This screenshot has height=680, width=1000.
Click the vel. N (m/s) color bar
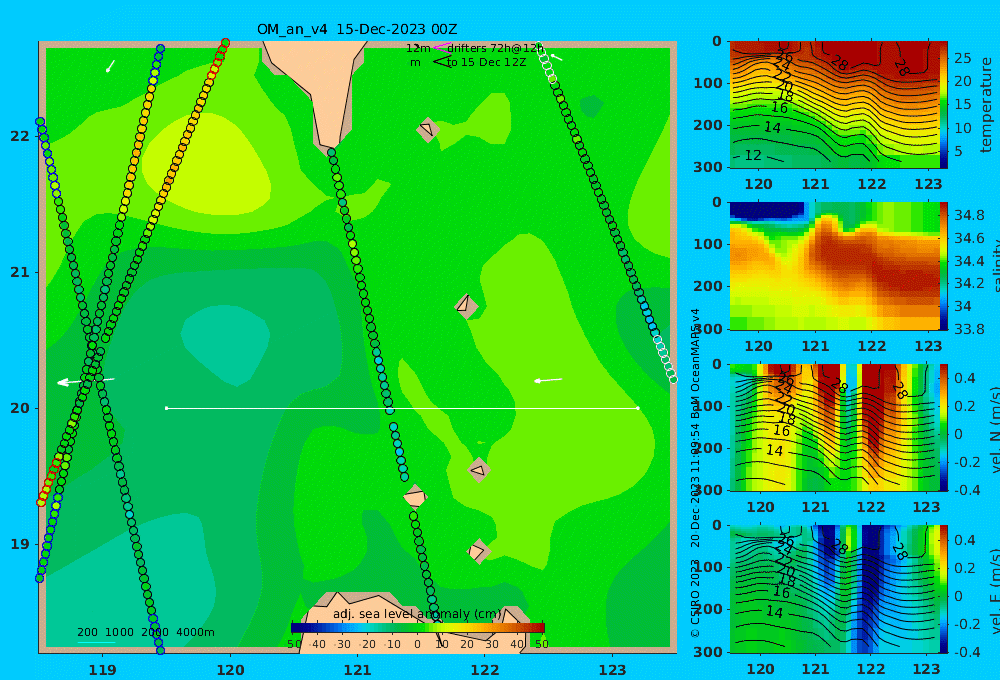[944, 427]
